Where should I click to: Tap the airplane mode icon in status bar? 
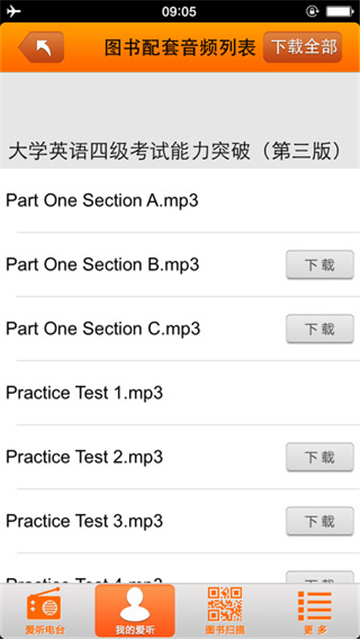click(14, 11)
